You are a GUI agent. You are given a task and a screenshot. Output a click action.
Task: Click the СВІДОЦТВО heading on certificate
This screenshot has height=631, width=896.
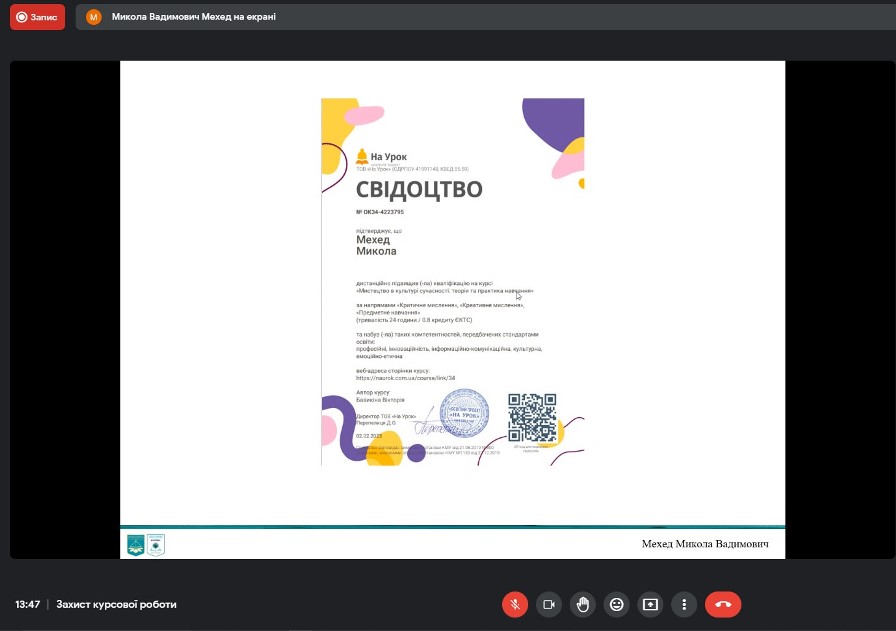(x=419, y=189)
